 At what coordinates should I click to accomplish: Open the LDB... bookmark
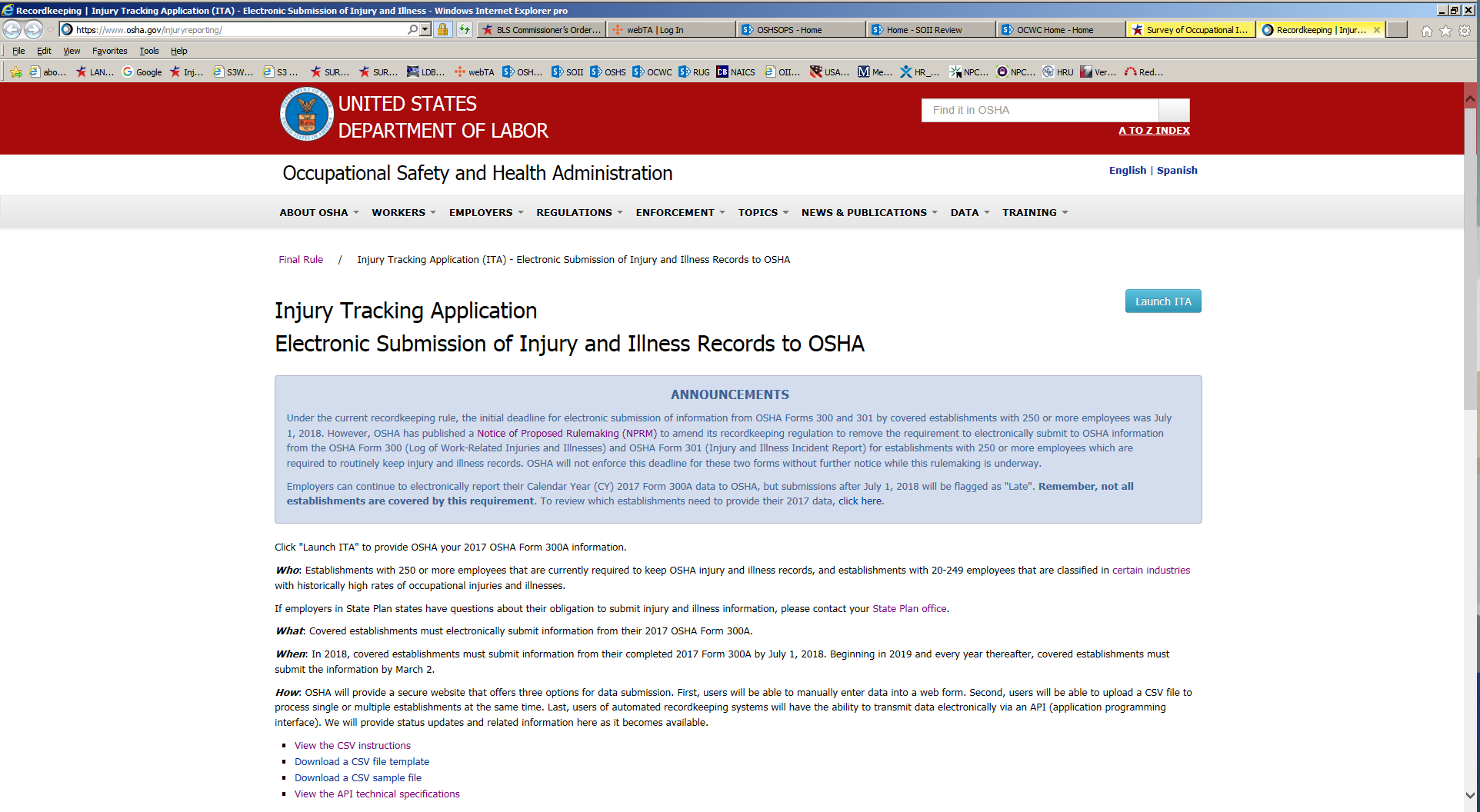[x=426, y=72]
